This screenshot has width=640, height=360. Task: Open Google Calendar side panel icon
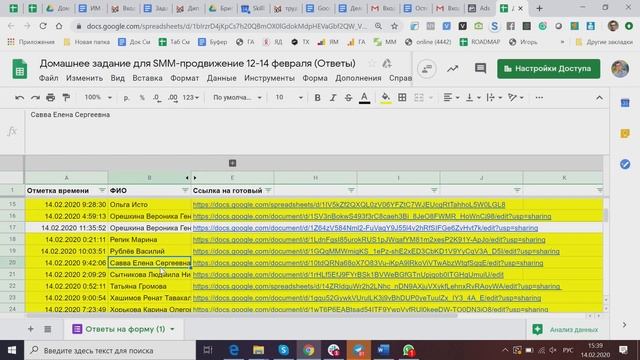pyautogui.click(x=625, y=103)
